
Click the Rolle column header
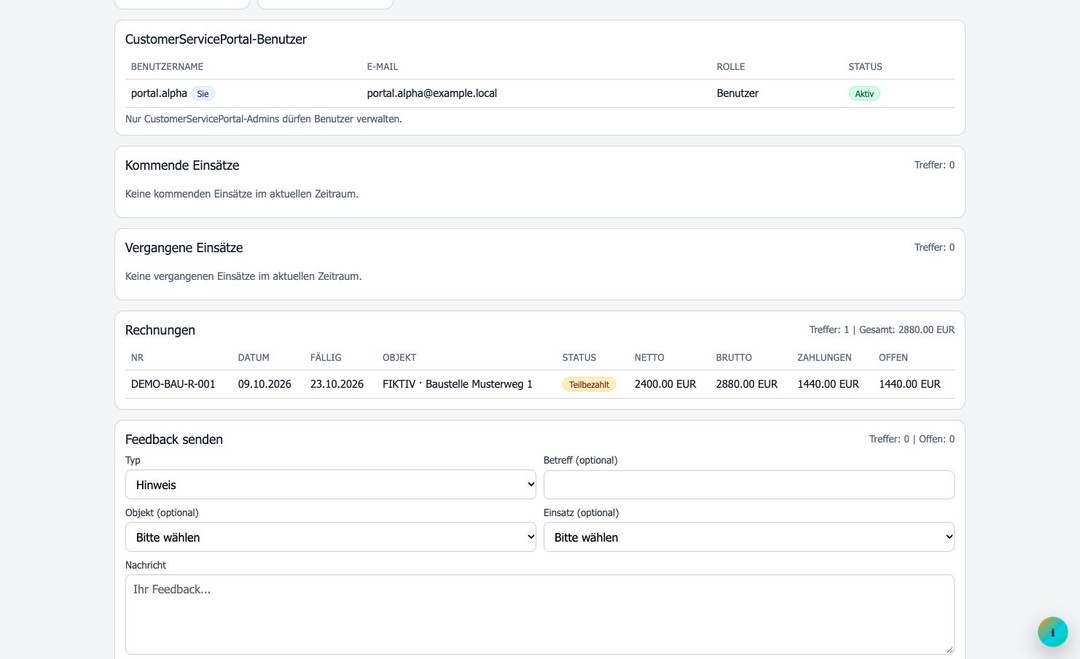pyautogui.click(x=731, y=67)
